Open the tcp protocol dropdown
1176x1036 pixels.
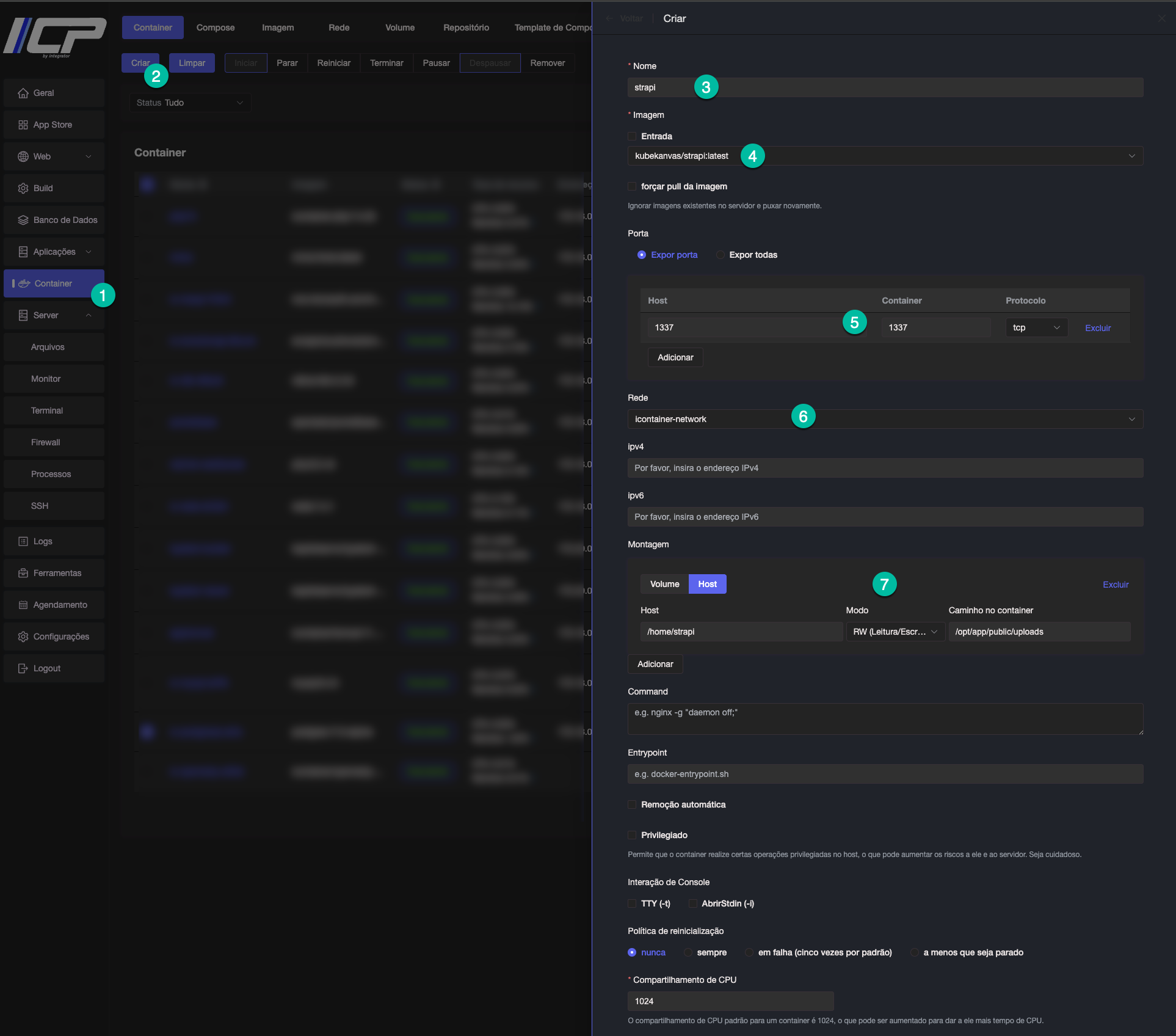(1036, 327)
